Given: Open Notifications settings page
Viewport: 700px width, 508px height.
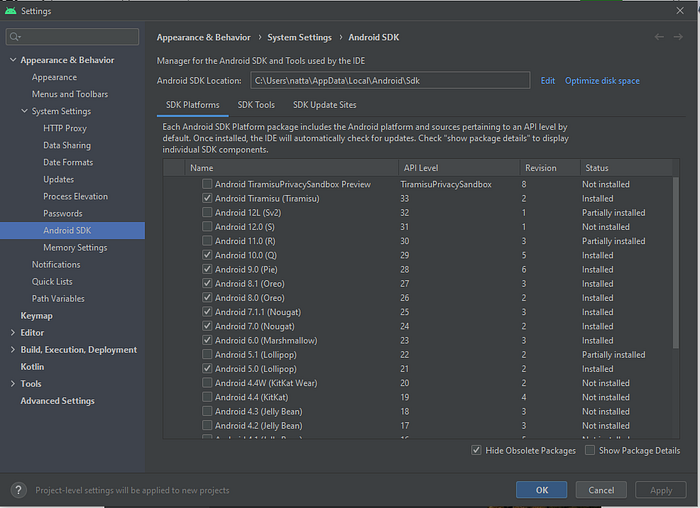Looking at the screenshot, I should tap(56, 265).
